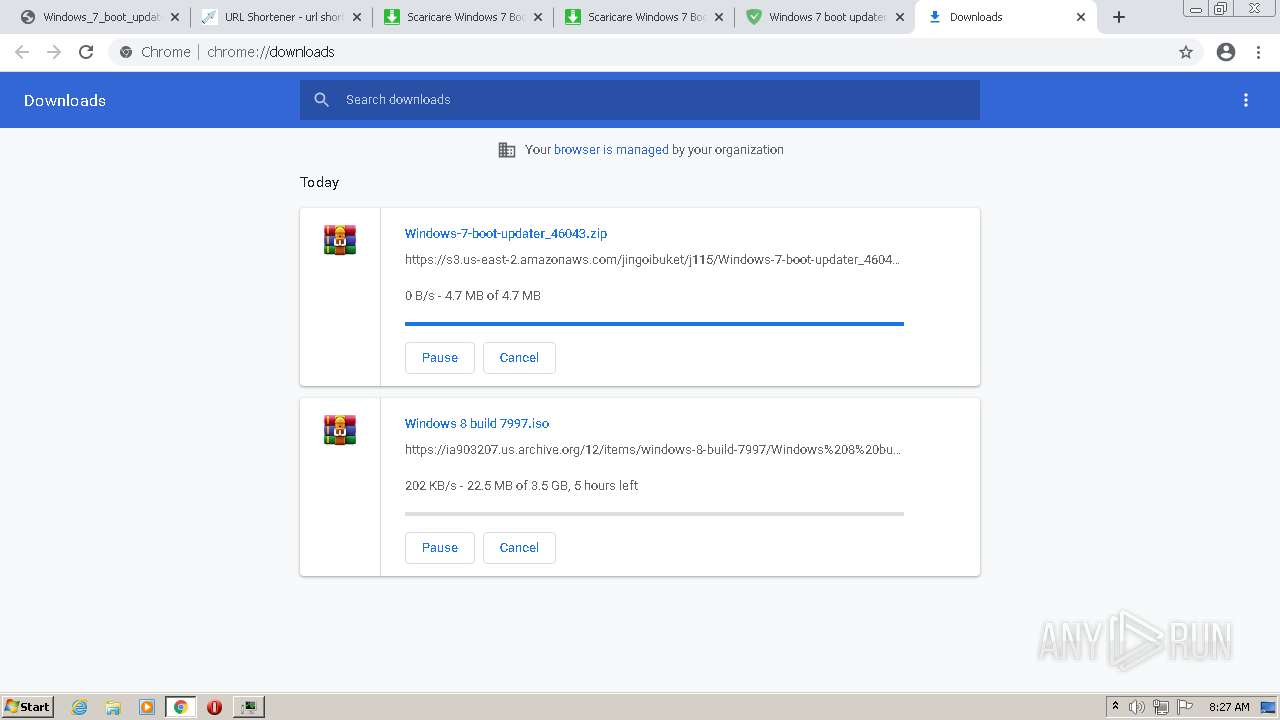Click the '0 B/s - 4.7 MB of 4.7 MB' status

click(x=473, y=295)
